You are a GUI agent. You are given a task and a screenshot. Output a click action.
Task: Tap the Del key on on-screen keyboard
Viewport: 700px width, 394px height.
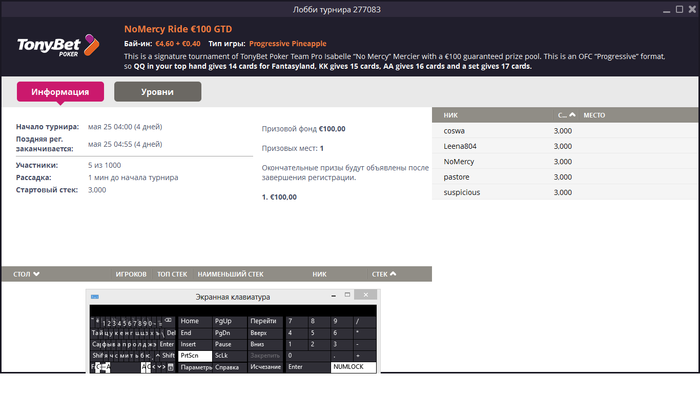[171, 333]
